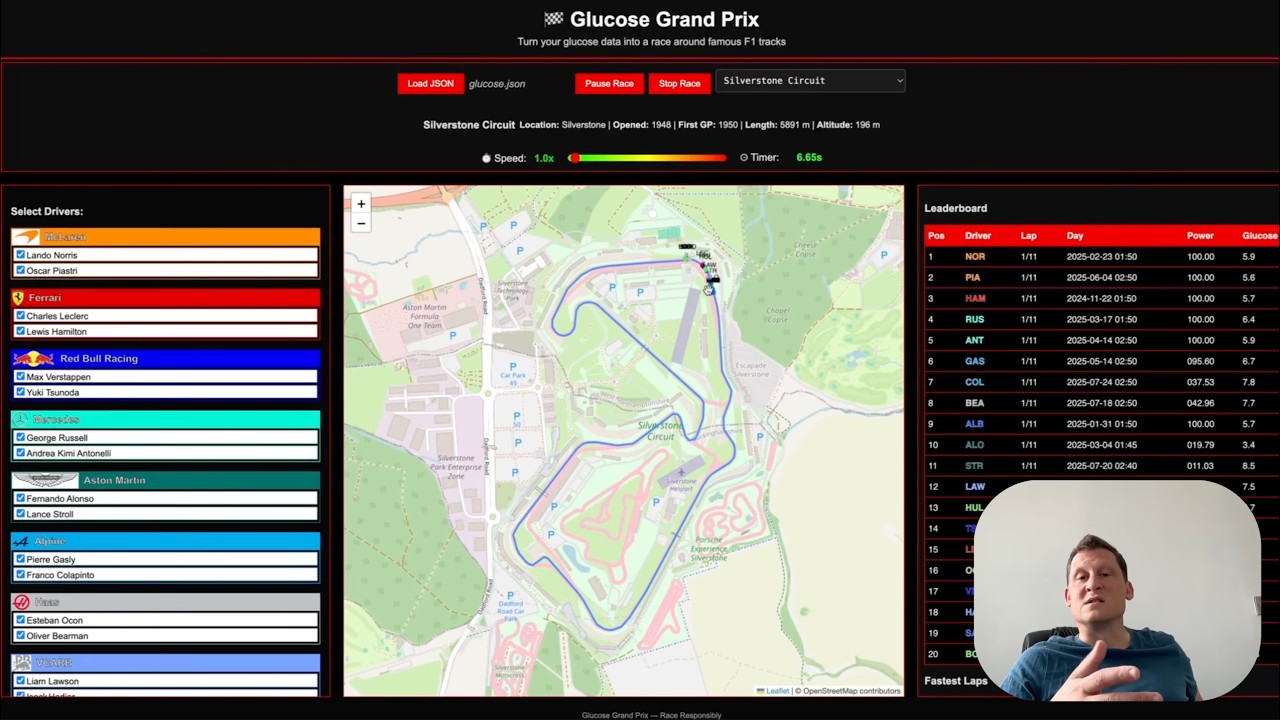1280x720 pixels.
Task: Click the Driver column header
Action: point(978,236)
